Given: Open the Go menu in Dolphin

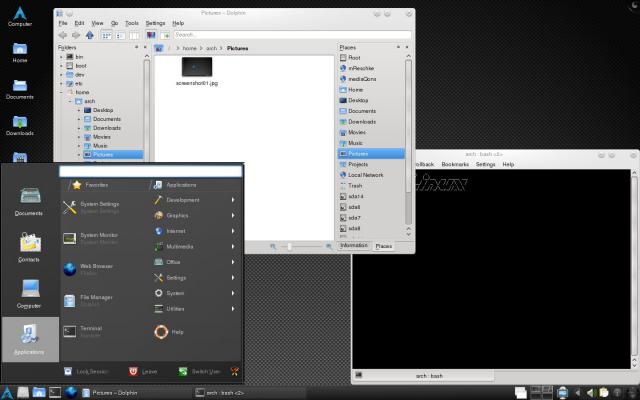Looking at the screenshot, I should click(115, 23).
